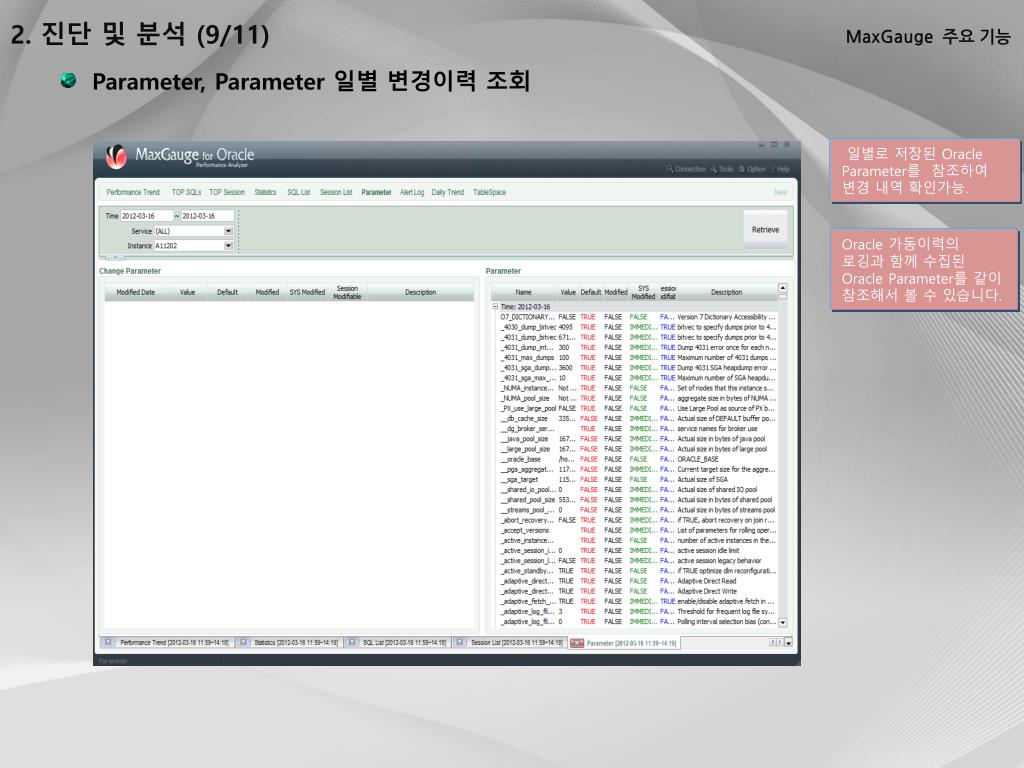This screenshot has width=1024, height=768.
Task: Switch to Daily Trend tab
Action: click(447, 192)
